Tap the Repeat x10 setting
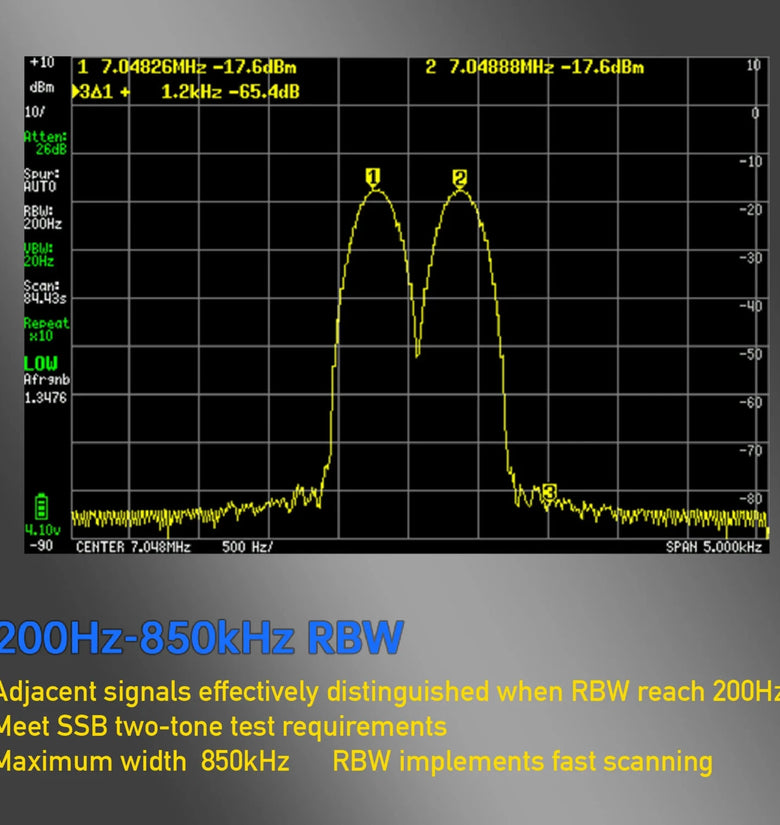780x825 pixels. click(46, 329)
